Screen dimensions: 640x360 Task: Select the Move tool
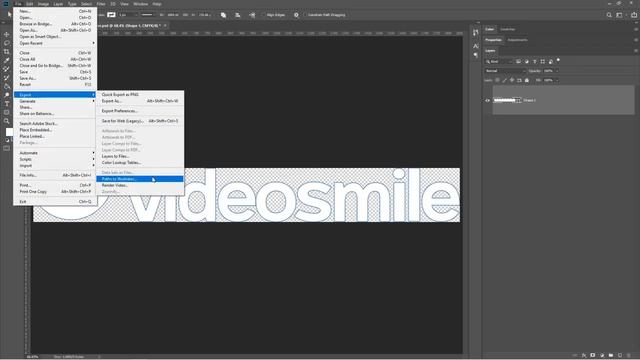[7, 34]
